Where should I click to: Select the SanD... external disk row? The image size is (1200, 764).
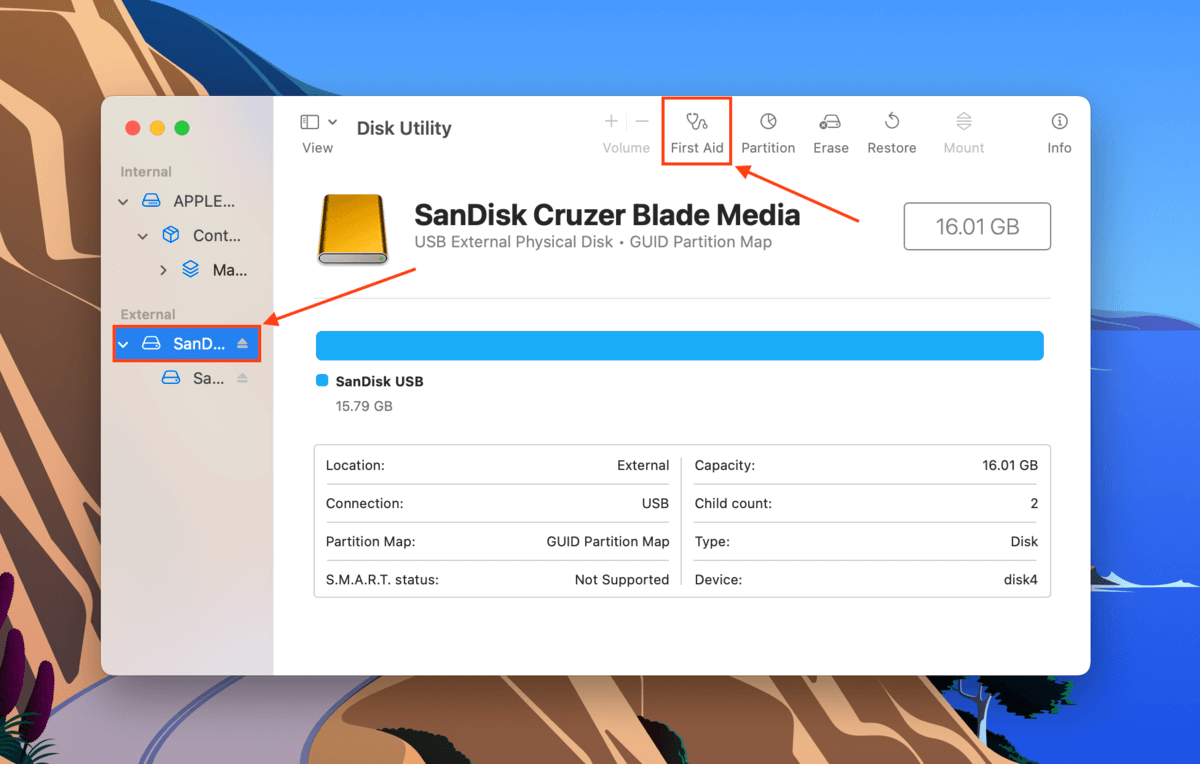187,343
